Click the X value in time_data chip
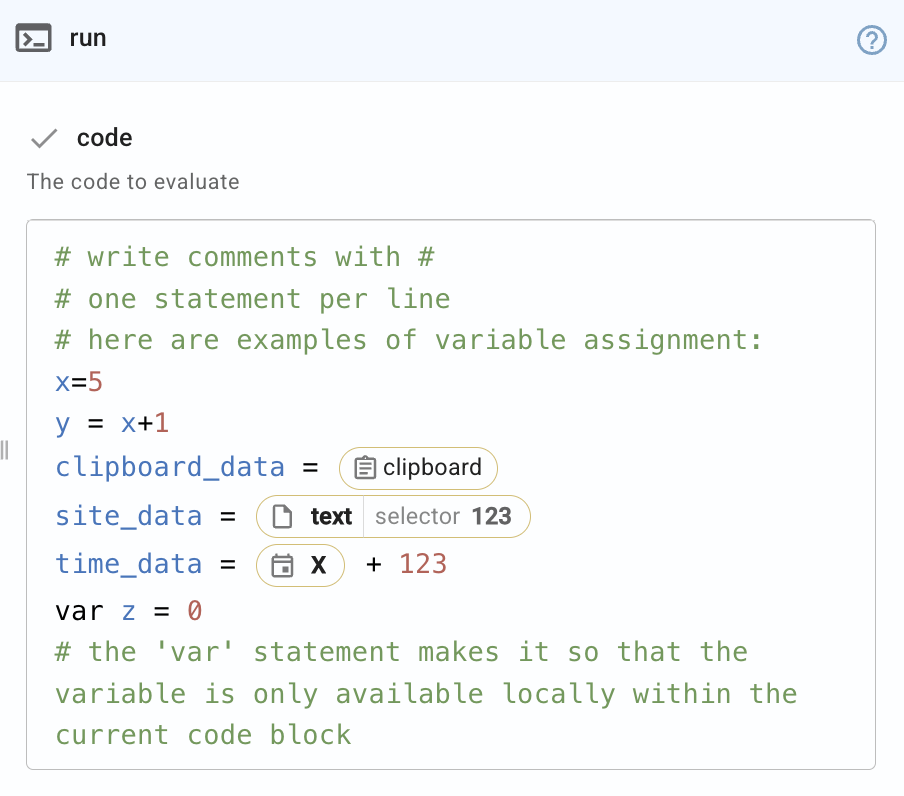Image resolution: width=904 pixels, height=796 pixels. click(x=318, y=565)
